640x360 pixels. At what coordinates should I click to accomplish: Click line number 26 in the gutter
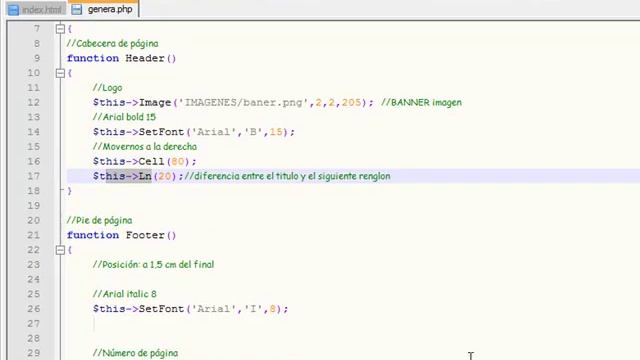pos(33,309)
